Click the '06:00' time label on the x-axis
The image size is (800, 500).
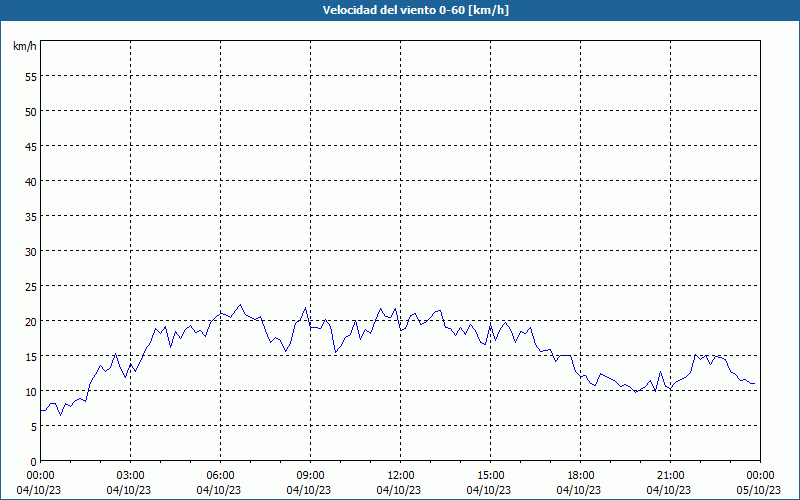tap(220, 475)
